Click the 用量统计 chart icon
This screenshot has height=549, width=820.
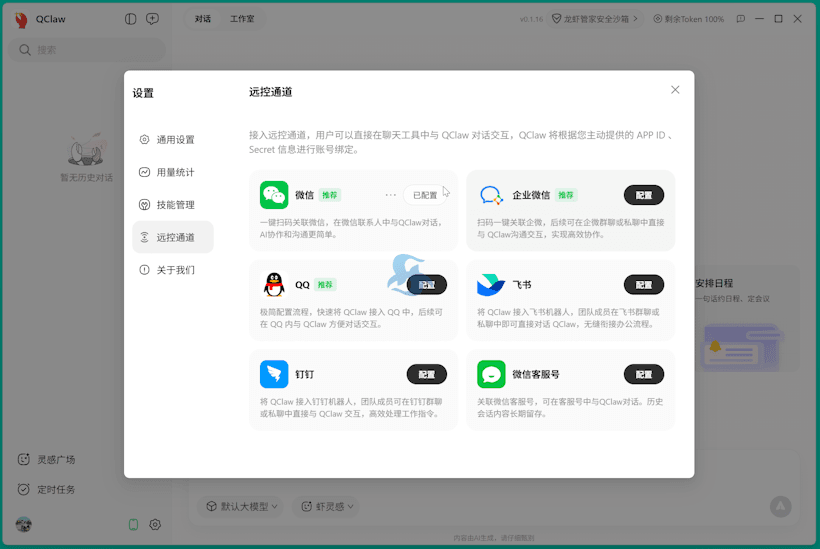[x=144, y=172]
